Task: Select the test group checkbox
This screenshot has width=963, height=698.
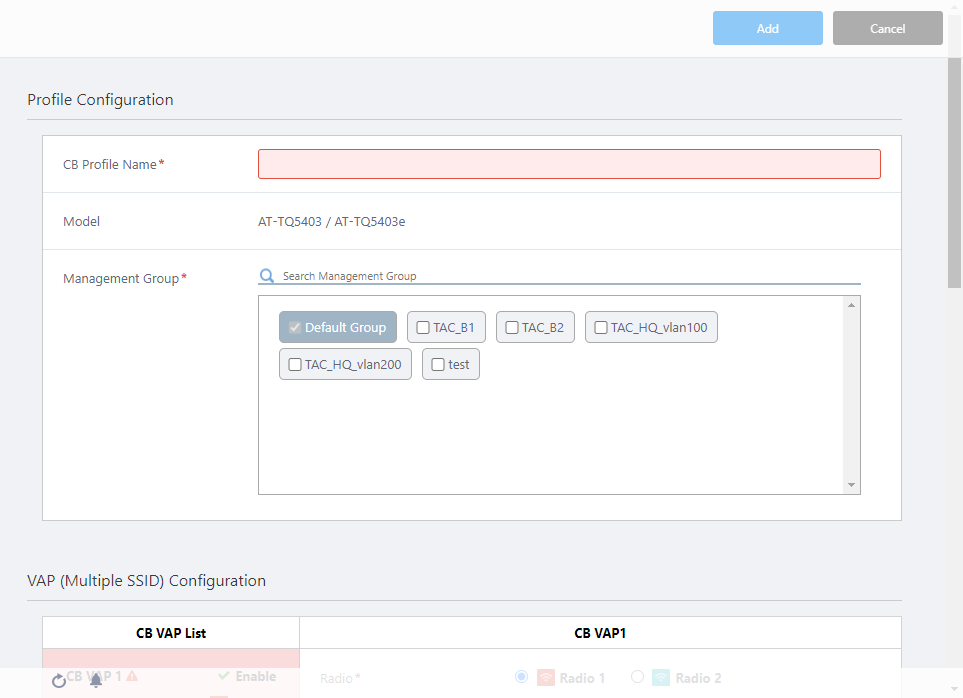Action: point(438,365)
